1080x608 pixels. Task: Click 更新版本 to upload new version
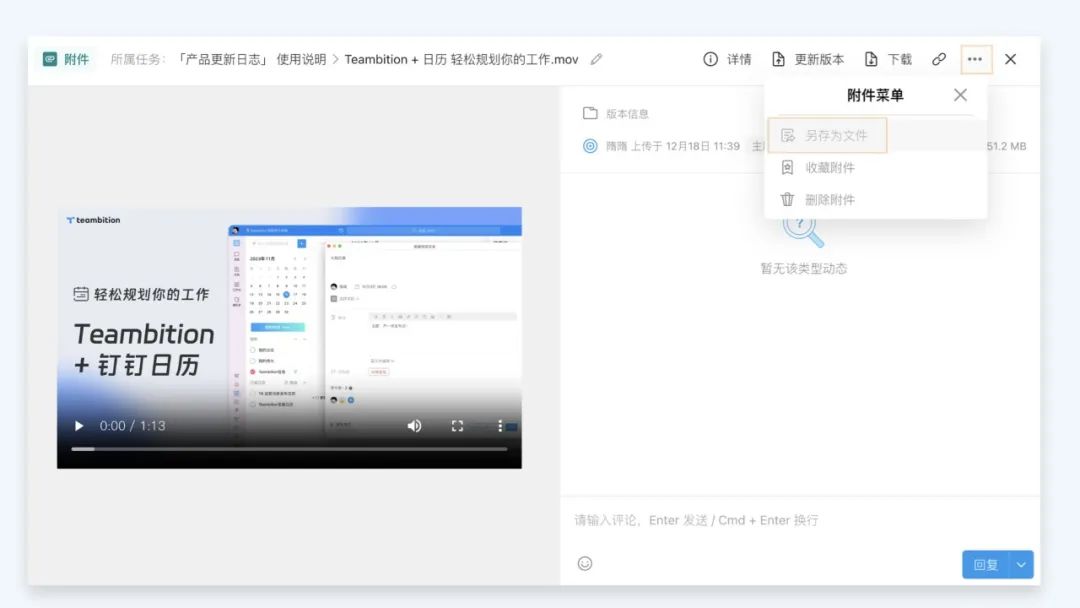click(808, 60)
